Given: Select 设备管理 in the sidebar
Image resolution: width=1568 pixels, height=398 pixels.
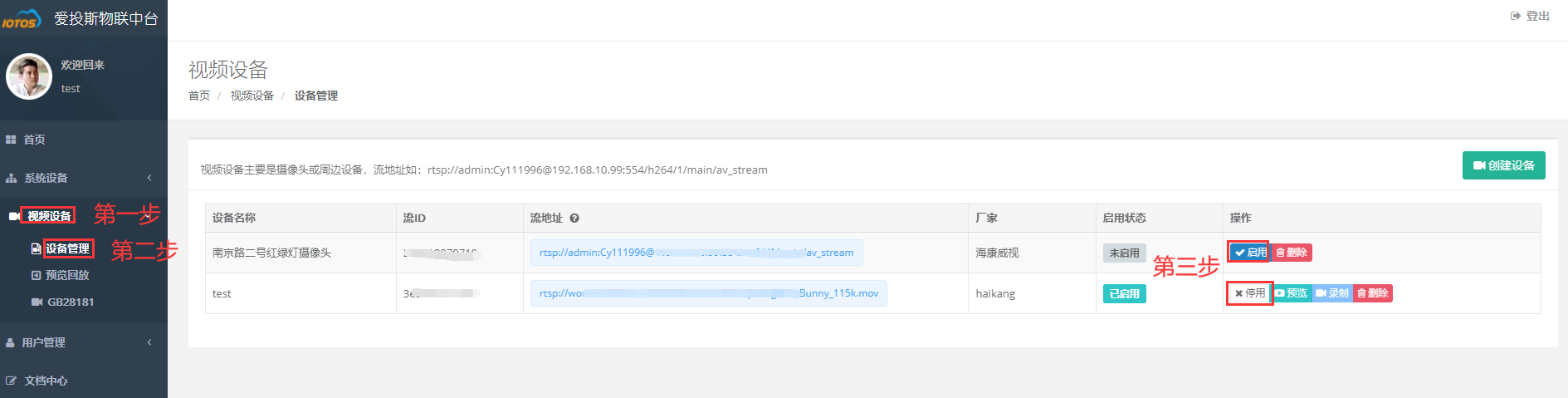Looking at the screenshot, I should click(x=66, y=248).
